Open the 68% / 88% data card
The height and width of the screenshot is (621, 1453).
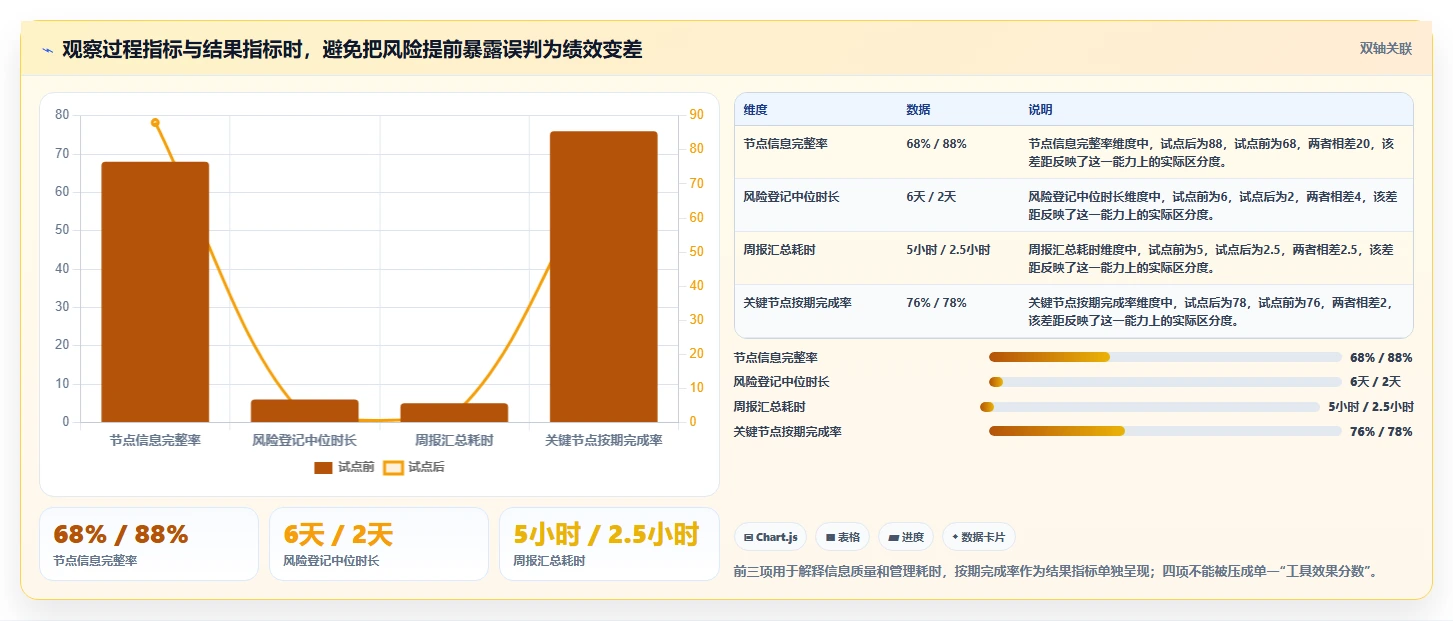click(x=149, y=544)
